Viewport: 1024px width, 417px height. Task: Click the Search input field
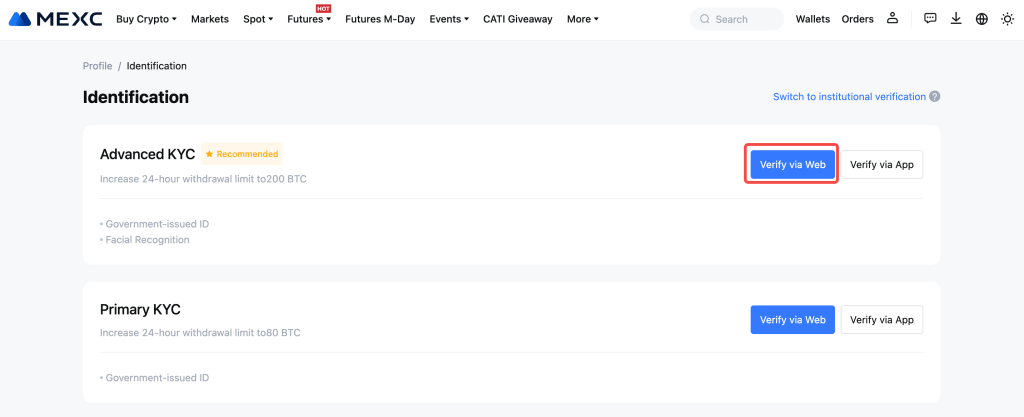point(737,19)
